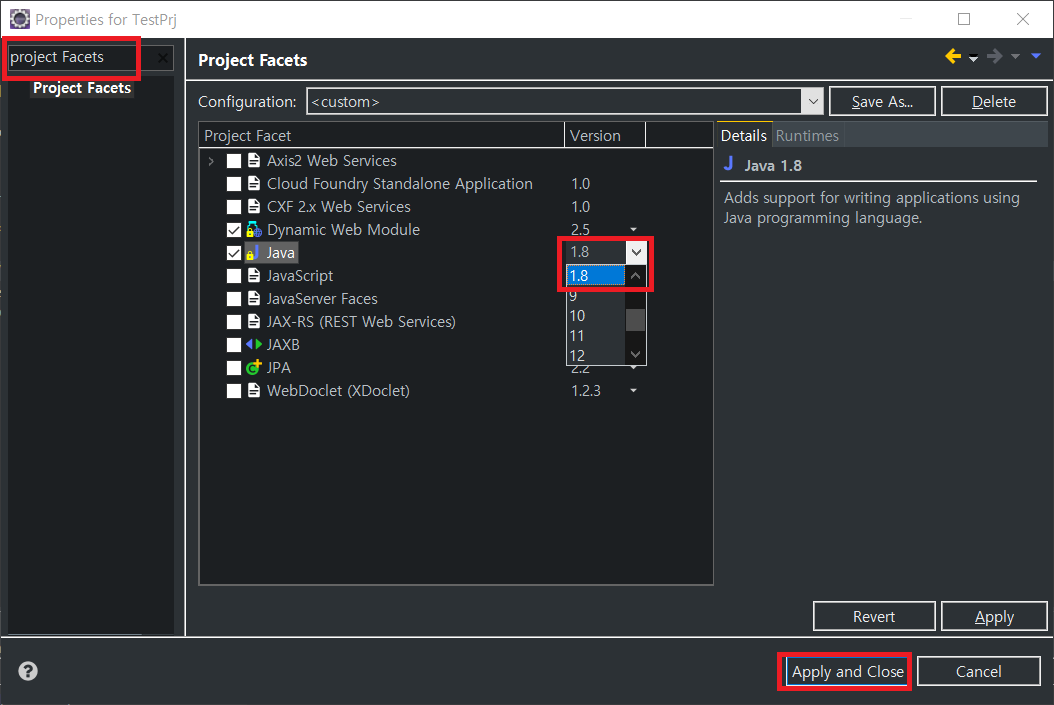Click the Java J icon in Details pane
The image size is (1054, 705).
click(729, 163)
